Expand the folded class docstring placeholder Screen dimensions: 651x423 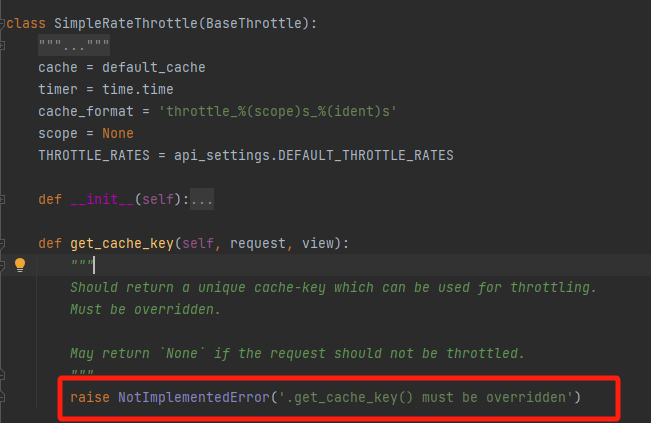point(74,45)
